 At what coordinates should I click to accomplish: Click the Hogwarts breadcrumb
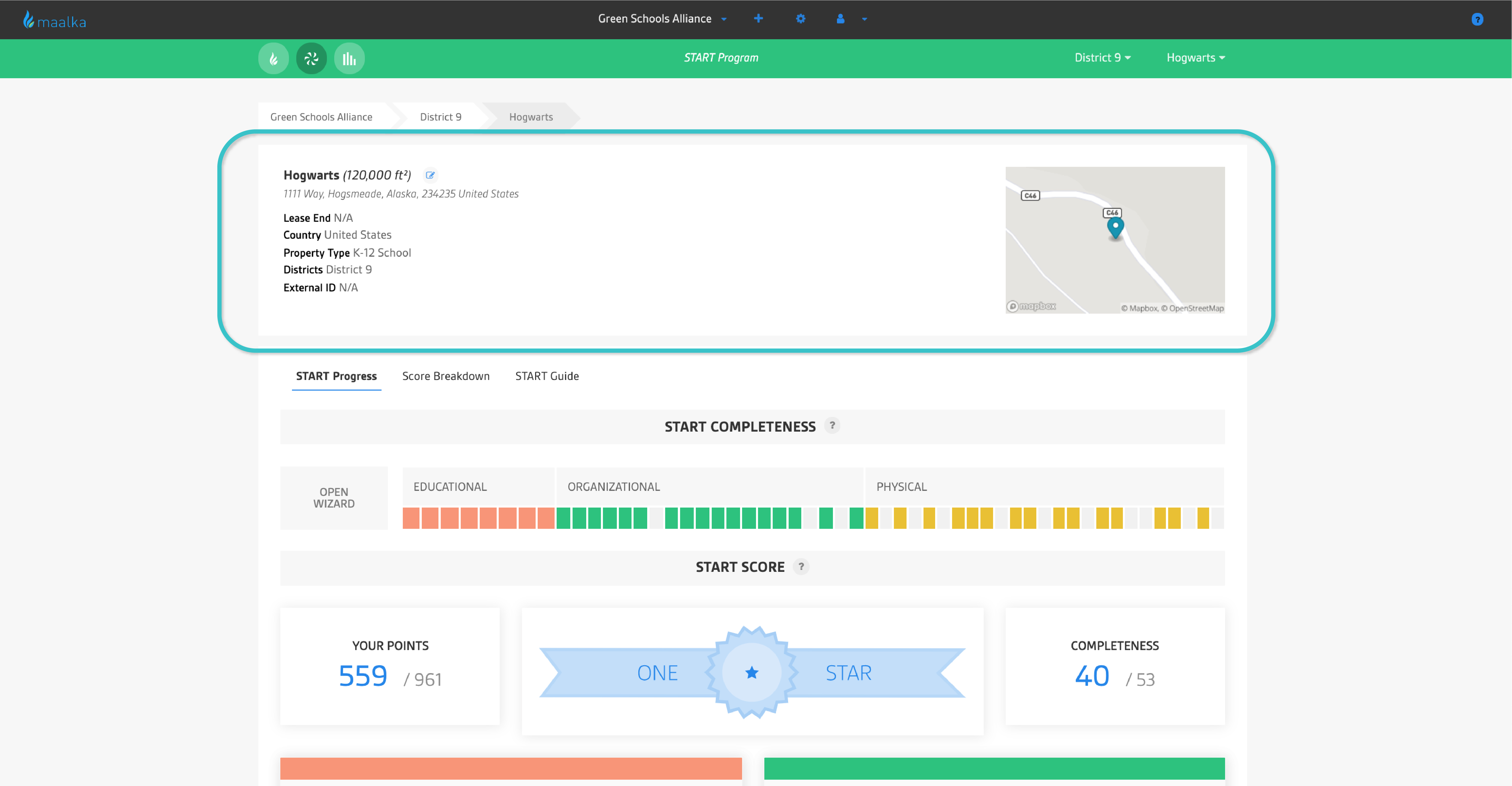(x=531, y=117)
